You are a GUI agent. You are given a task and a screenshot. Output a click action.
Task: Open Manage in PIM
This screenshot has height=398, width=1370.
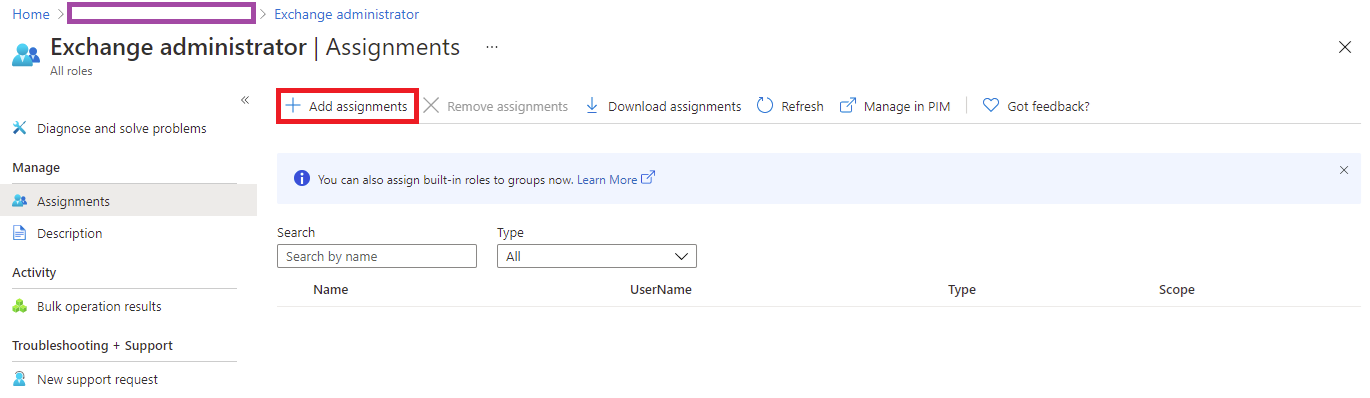point(895,106)
